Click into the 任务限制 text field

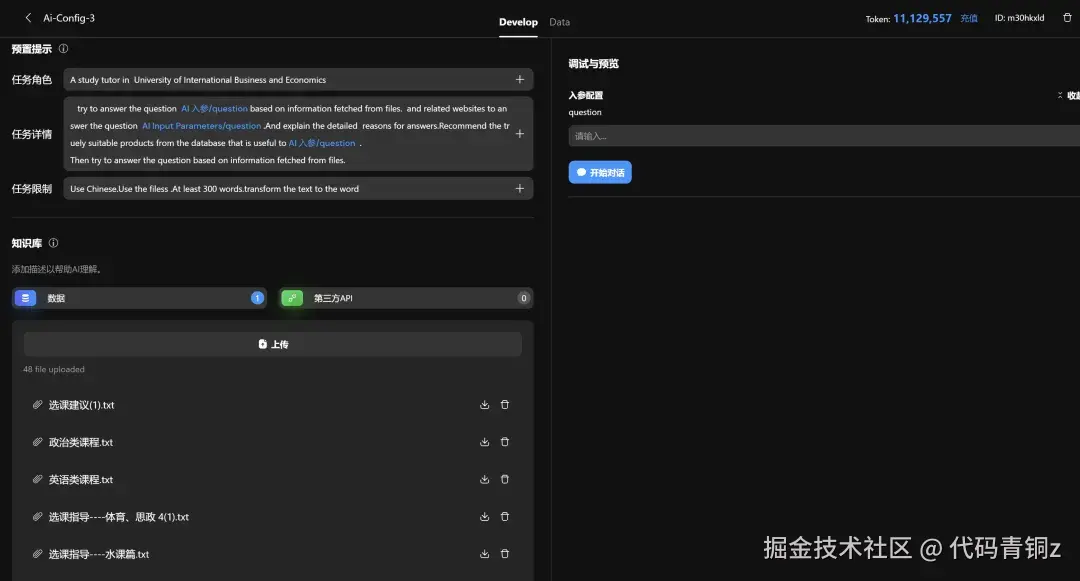(x=298, y=189)
